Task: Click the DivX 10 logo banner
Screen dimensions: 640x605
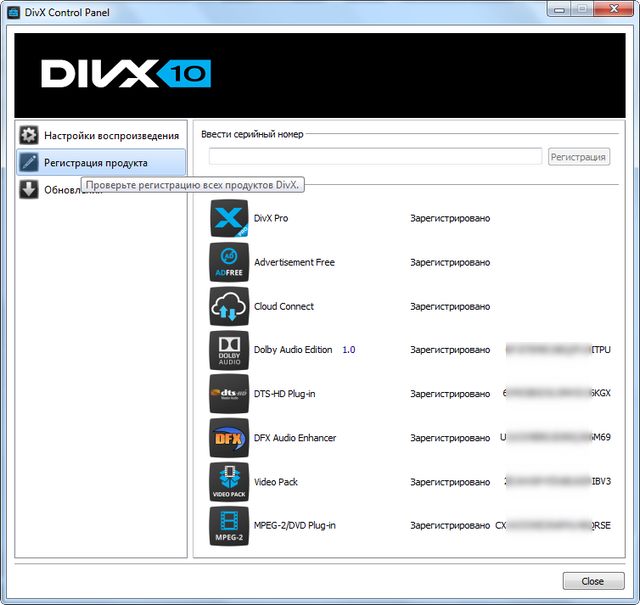Action: click(126, 75)
